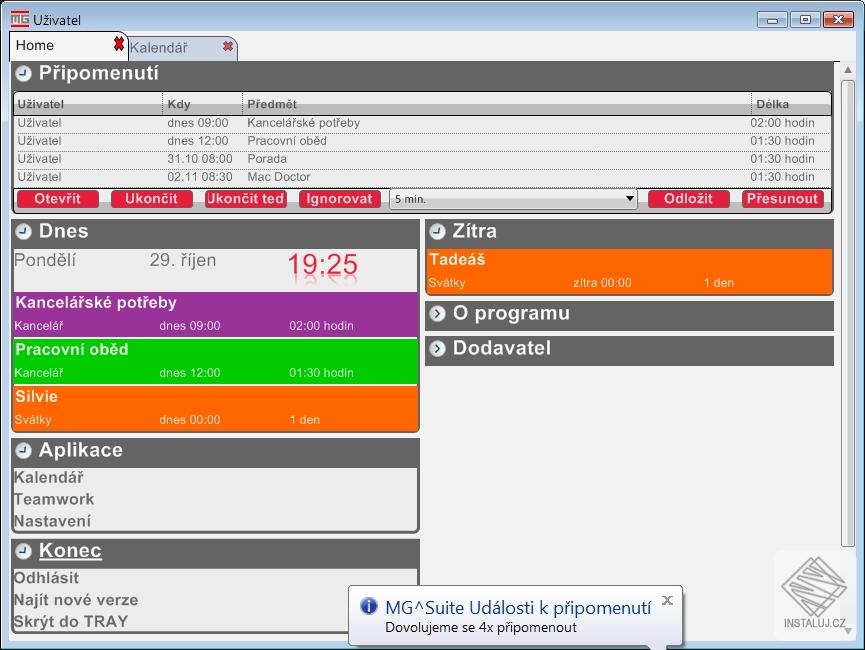This screenshot has height=650, width=865.
Task: Expand the Dodavatel section
Action: 437,349
